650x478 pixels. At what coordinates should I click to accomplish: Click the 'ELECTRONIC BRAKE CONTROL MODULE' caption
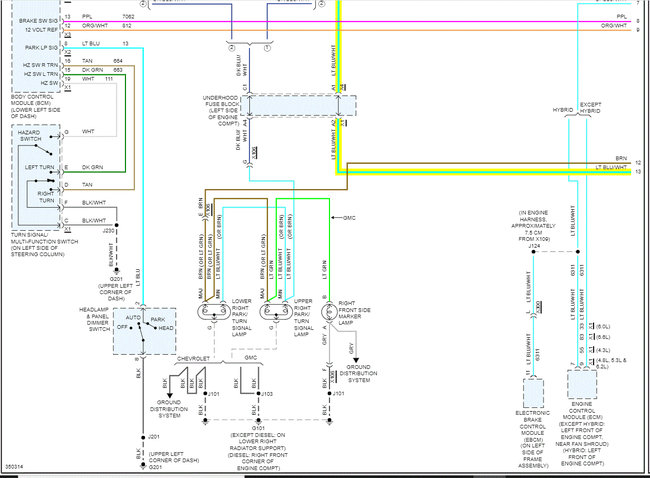[533, 423]
